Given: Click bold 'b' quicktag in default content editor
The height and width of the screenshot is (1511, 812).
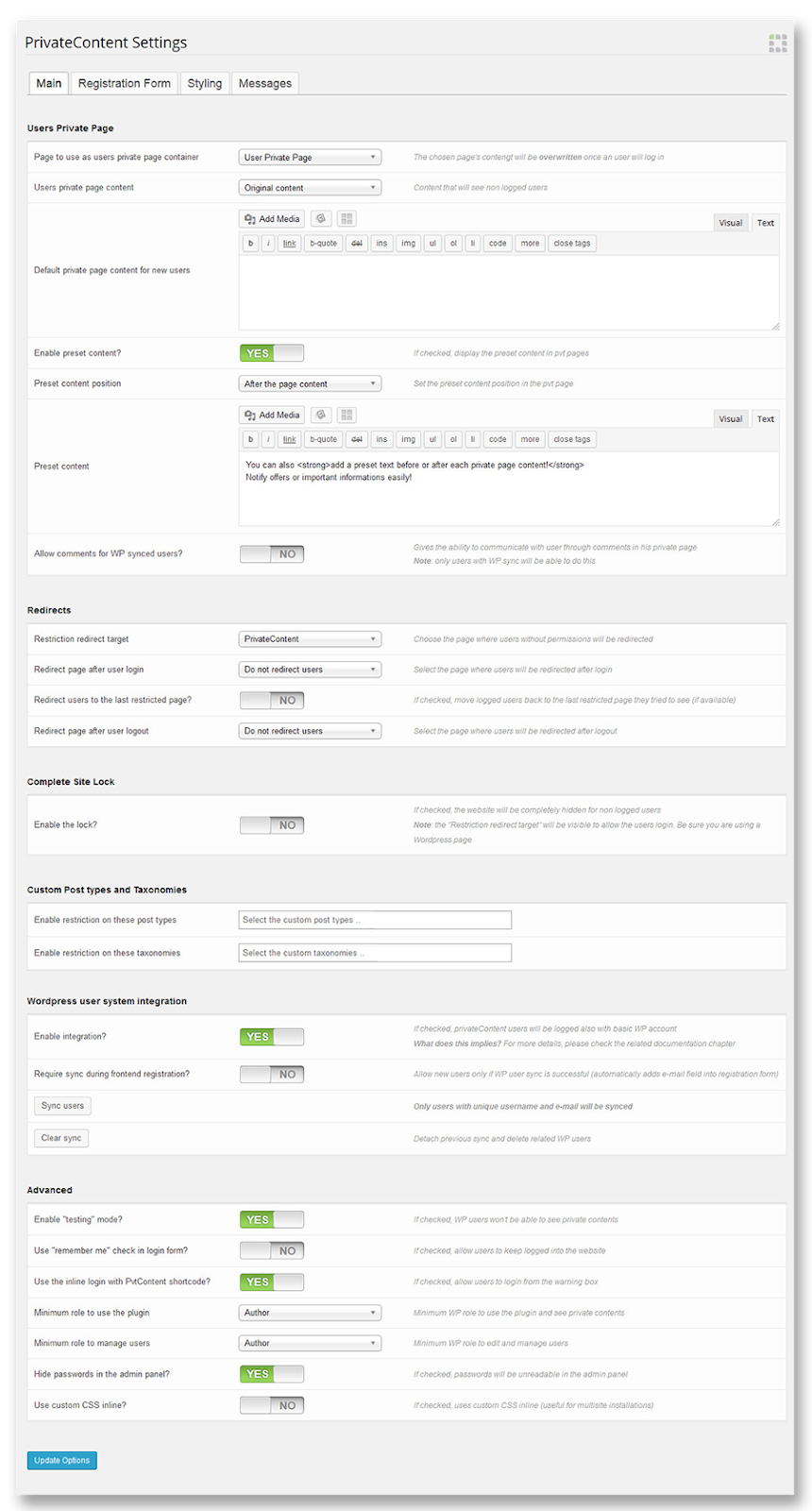Looking at the screenshot, I should point(250,244).
